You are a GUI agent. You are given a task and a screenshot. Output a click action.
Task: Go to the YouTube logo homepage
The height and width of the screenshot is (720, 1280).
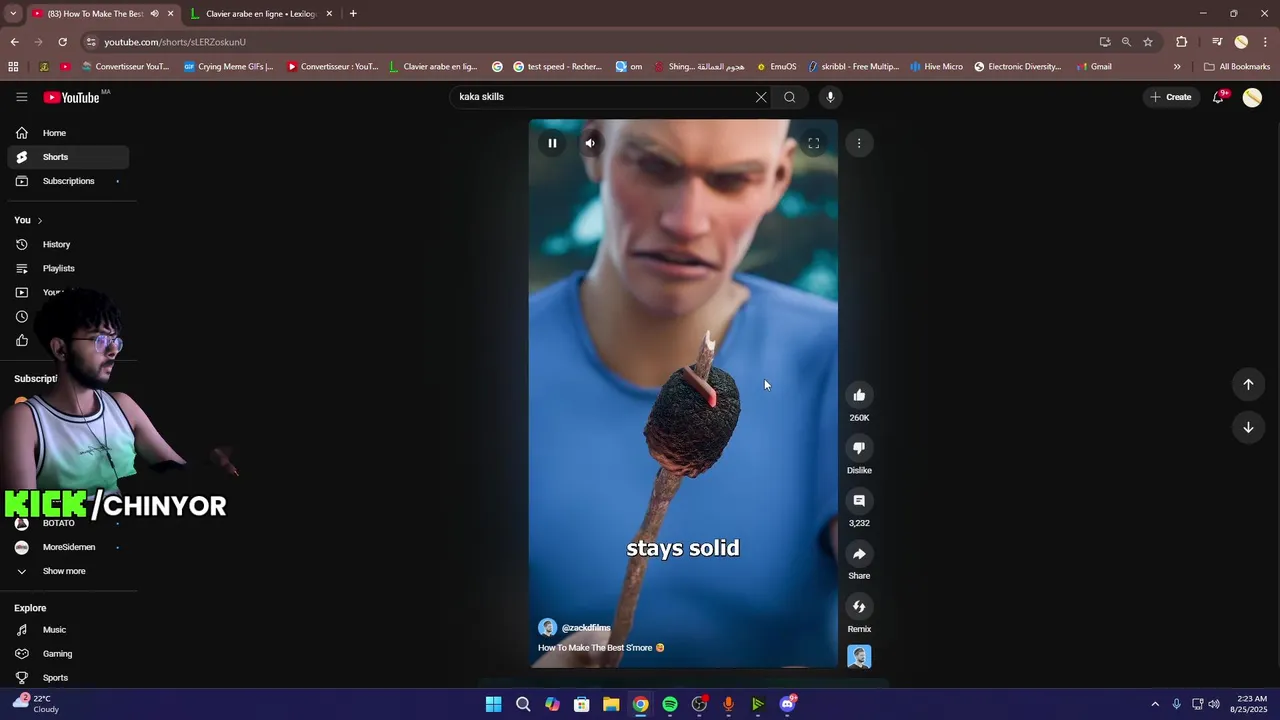click(72, 97)
